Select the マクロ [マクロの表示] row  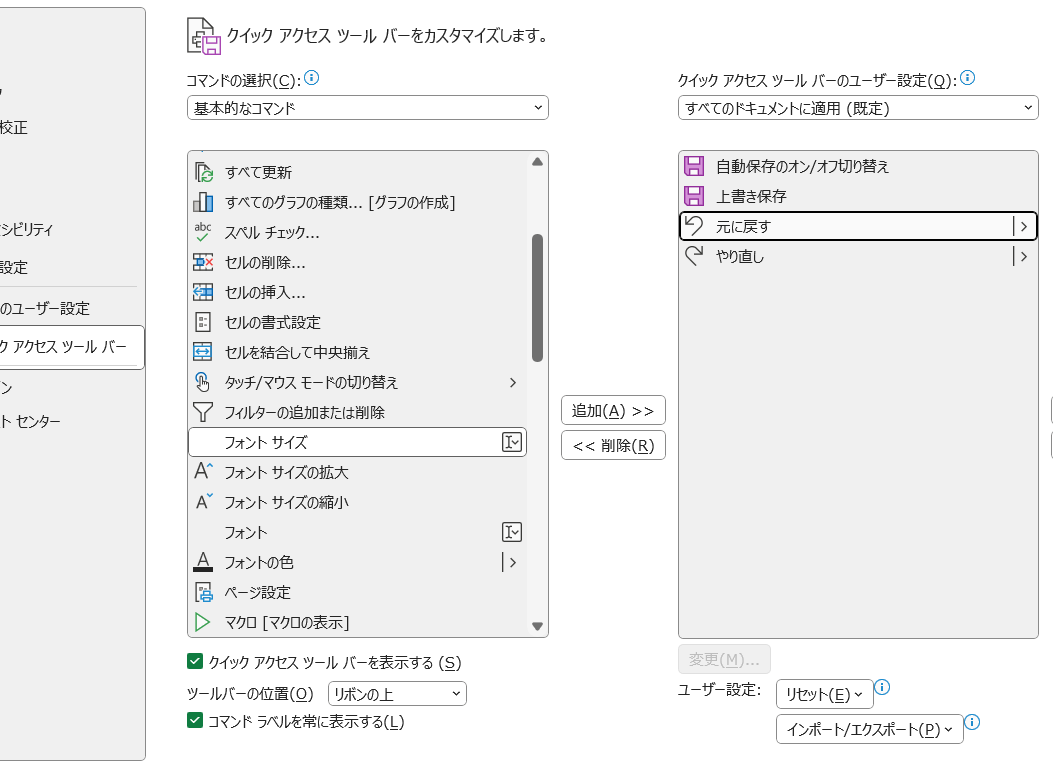(x=357, y=622)
